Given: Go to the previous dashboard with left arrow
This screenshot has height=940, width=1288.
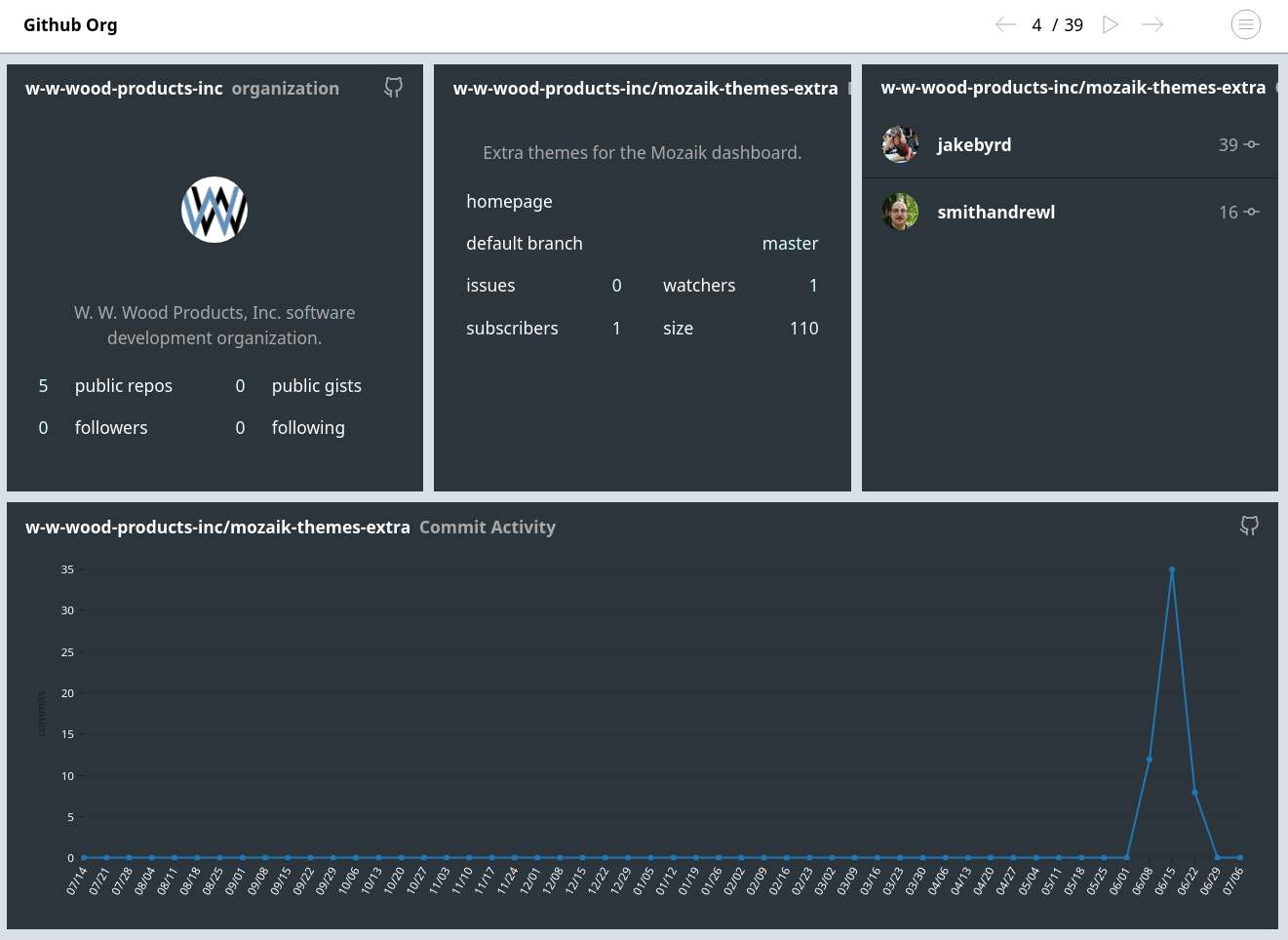Looking at the screenshot, I should coord(1005,24).
